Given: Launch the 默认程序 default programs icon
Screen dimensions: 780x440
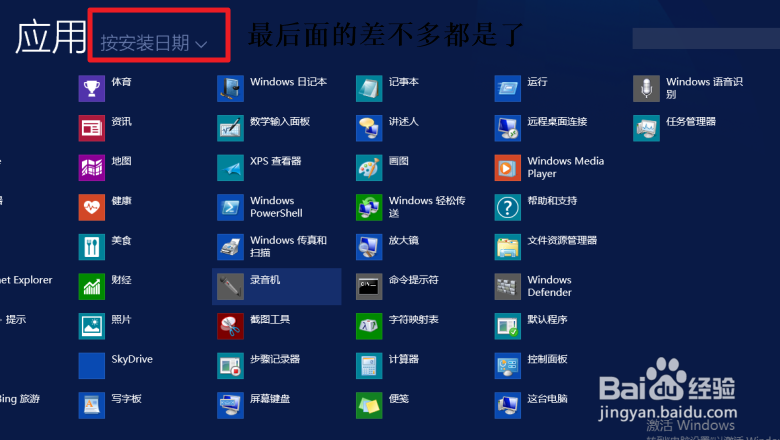Looking at the screenshot, I should click(507, 326).
